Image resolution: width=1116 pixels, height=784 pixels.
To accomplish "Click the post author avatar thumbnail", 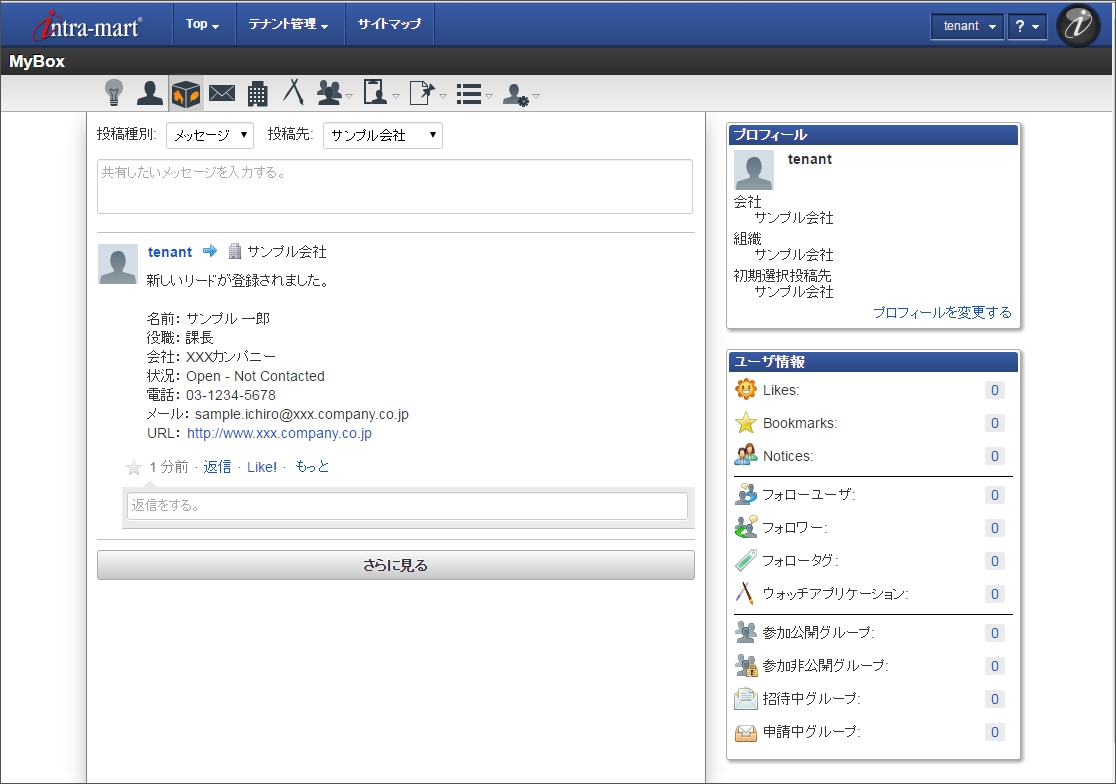I will click(x=117, y=264).
